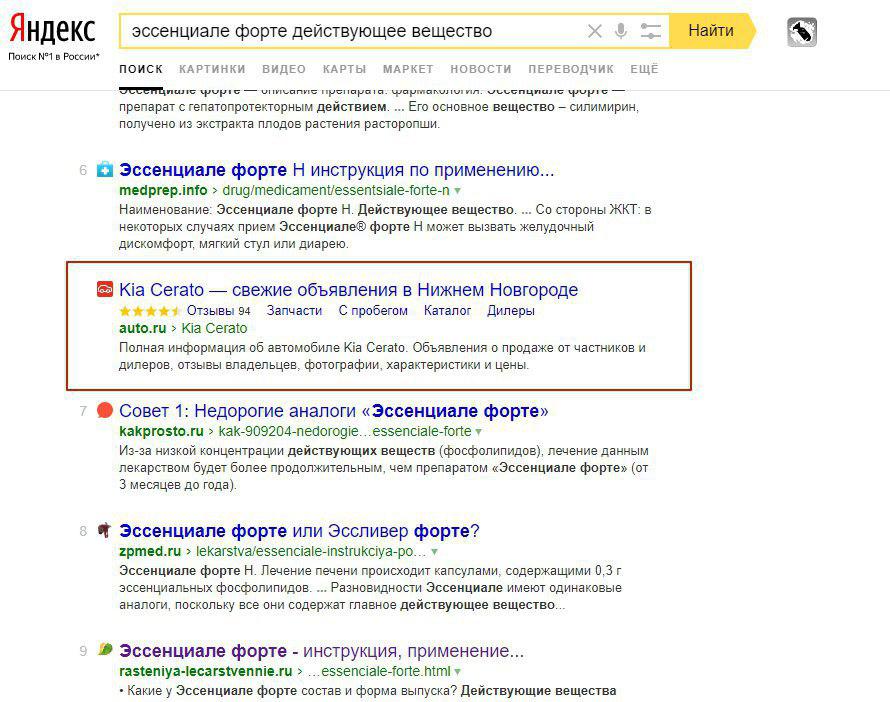Open advanced search settings icon beside microphone
890x702 pixels.
coord(650,31)
